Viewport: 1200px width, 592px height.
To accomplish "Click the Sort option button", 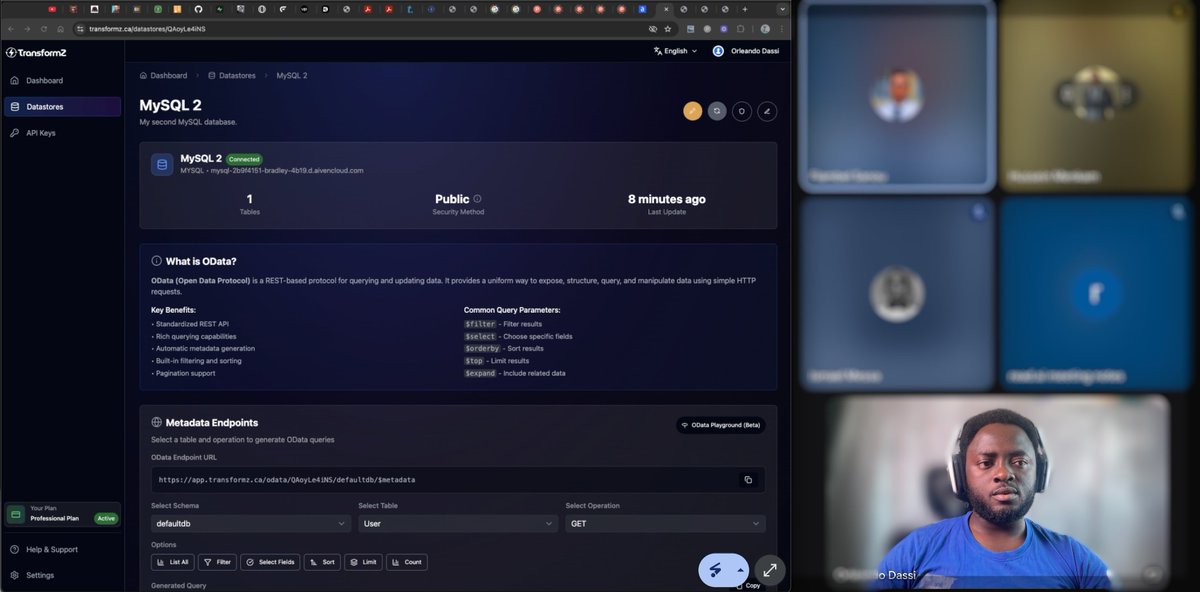I will pyautogui.click(x=322, y=562).
